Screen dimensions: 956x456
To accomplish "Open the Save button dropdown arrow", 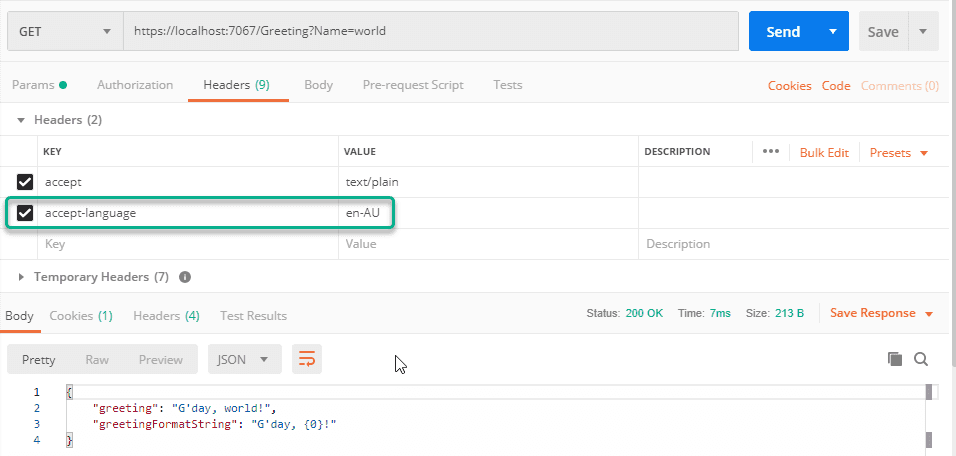I will click(x=923, y=31).
